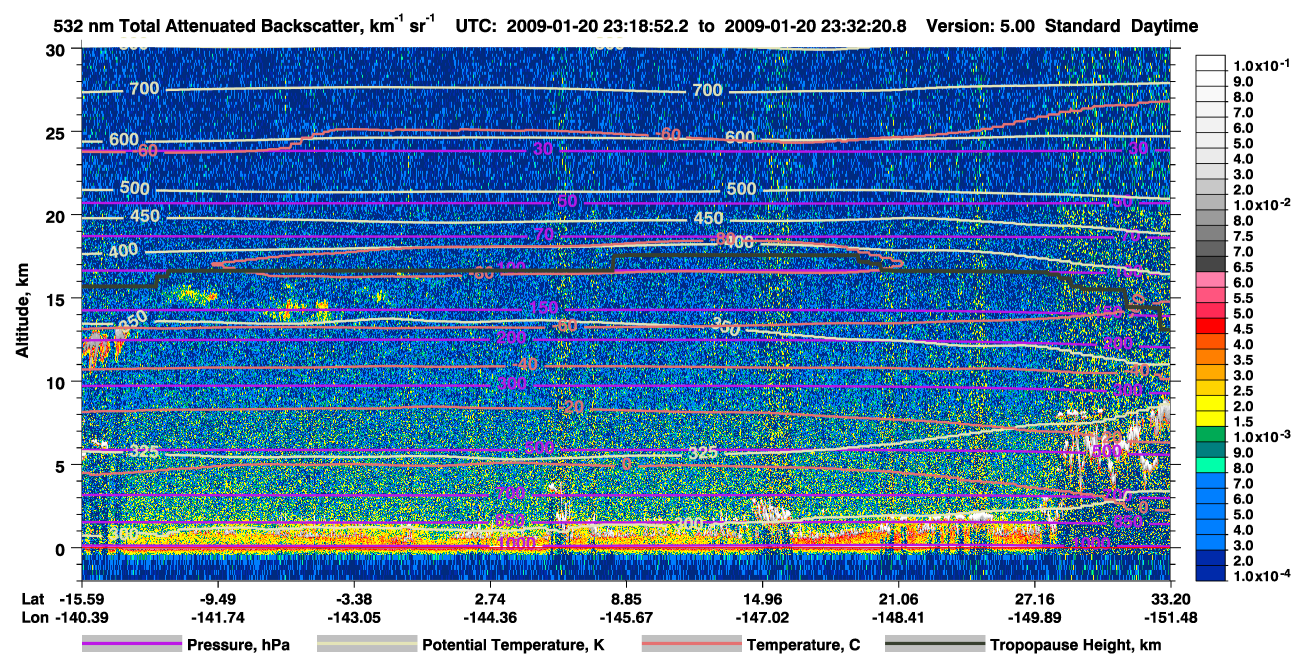This screenshot has height=667, width=1300.
Task: Click the Potential Temperature, K legend label
Action: tap(513, 645)
